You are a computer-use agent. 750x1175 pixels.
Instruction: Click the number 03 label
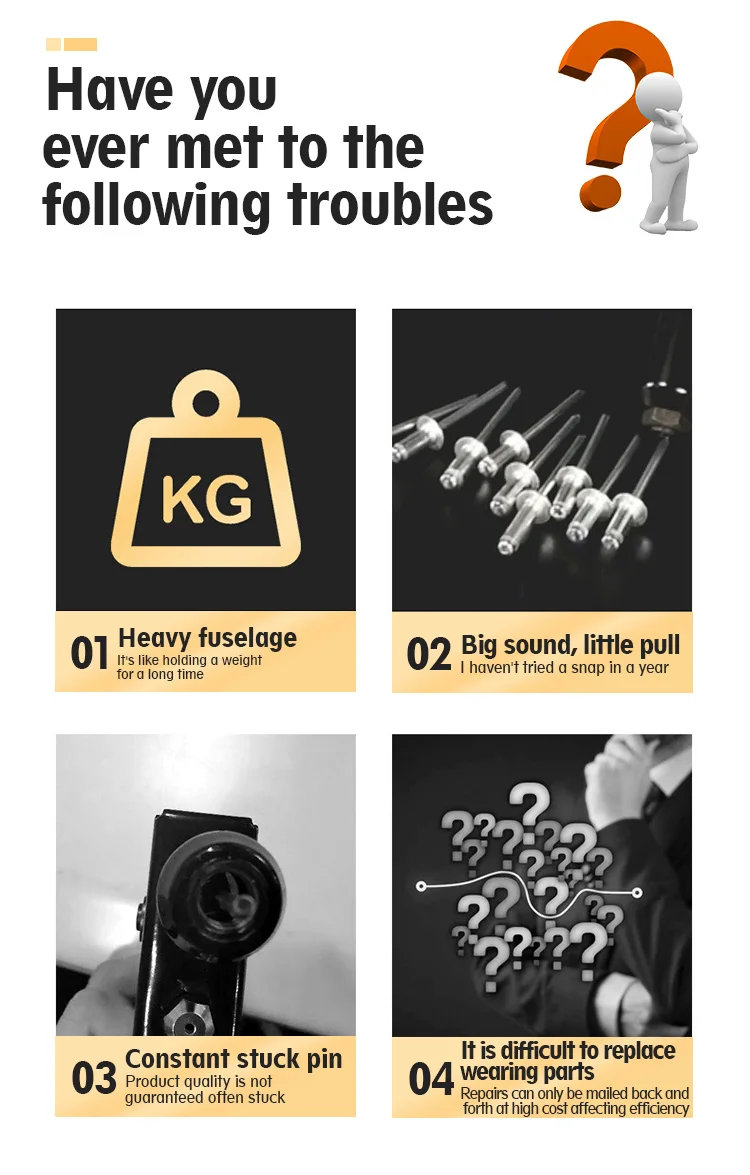coord(94,1078)
